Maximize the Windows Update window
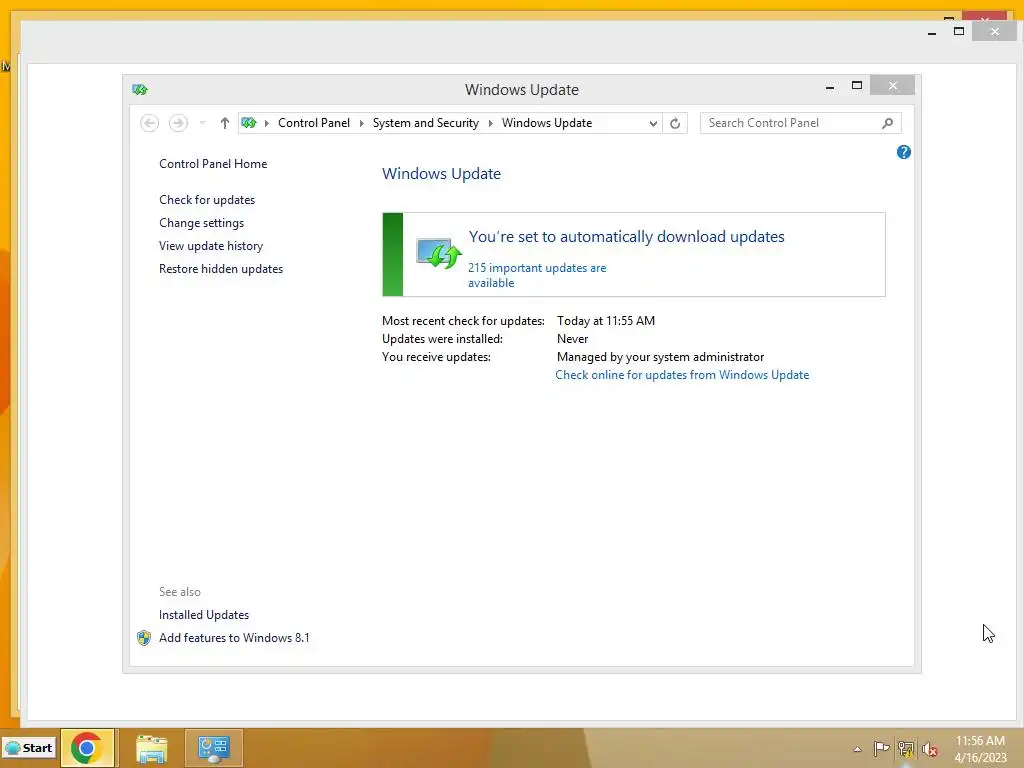The height and width of the screenshot is (768, 1024). [x=857, y=86]
